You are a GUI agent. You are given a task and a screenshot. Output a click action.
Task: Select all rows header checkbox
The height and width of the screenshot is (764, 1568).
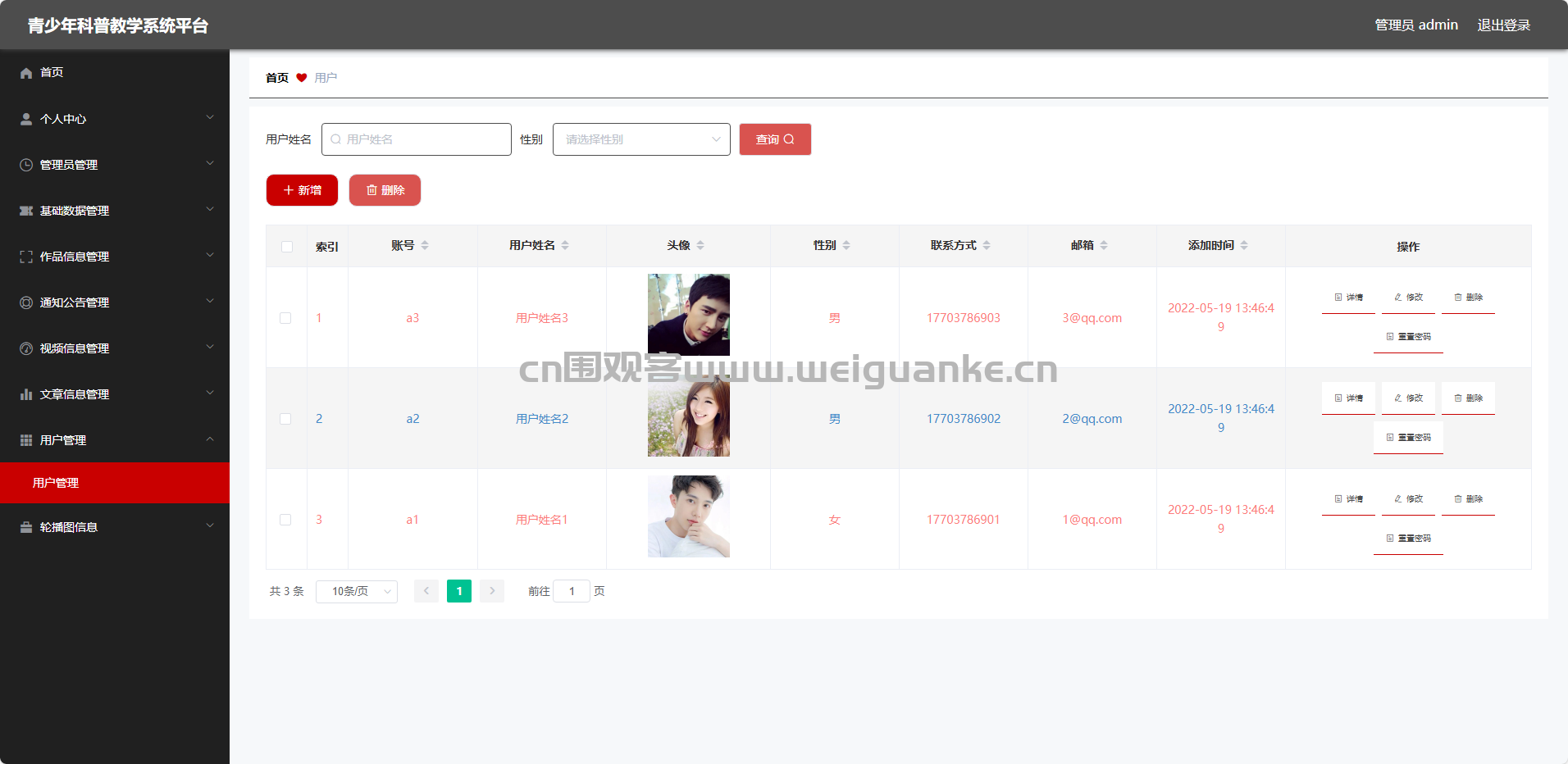[287, 247]
